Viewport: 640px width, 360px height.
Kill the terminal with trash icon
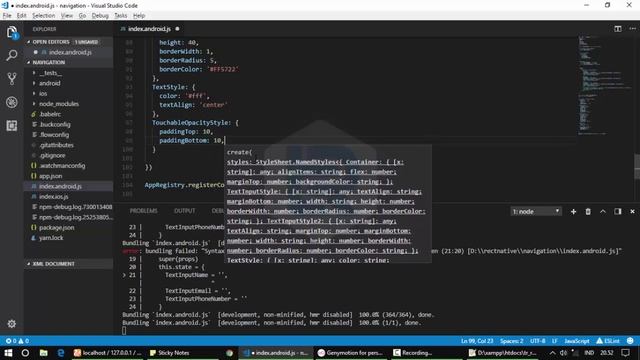(x=588, y=211)
